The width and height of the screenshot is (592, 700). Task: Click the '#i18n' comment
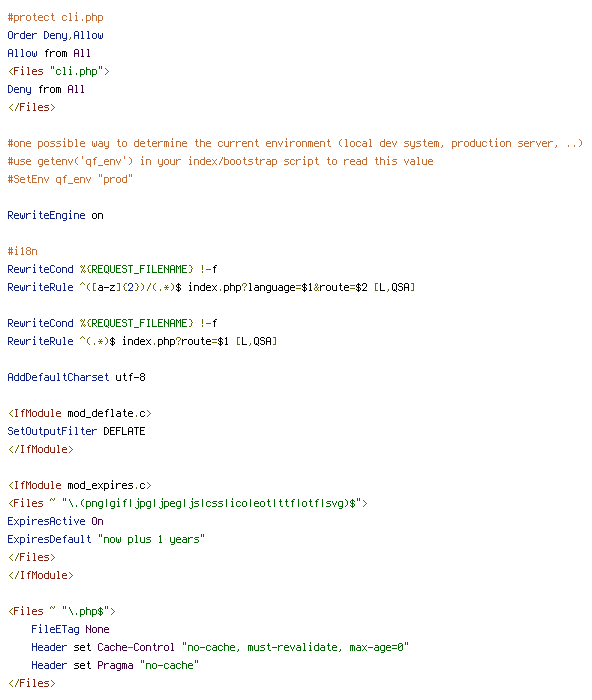click(x=22, y=251)
